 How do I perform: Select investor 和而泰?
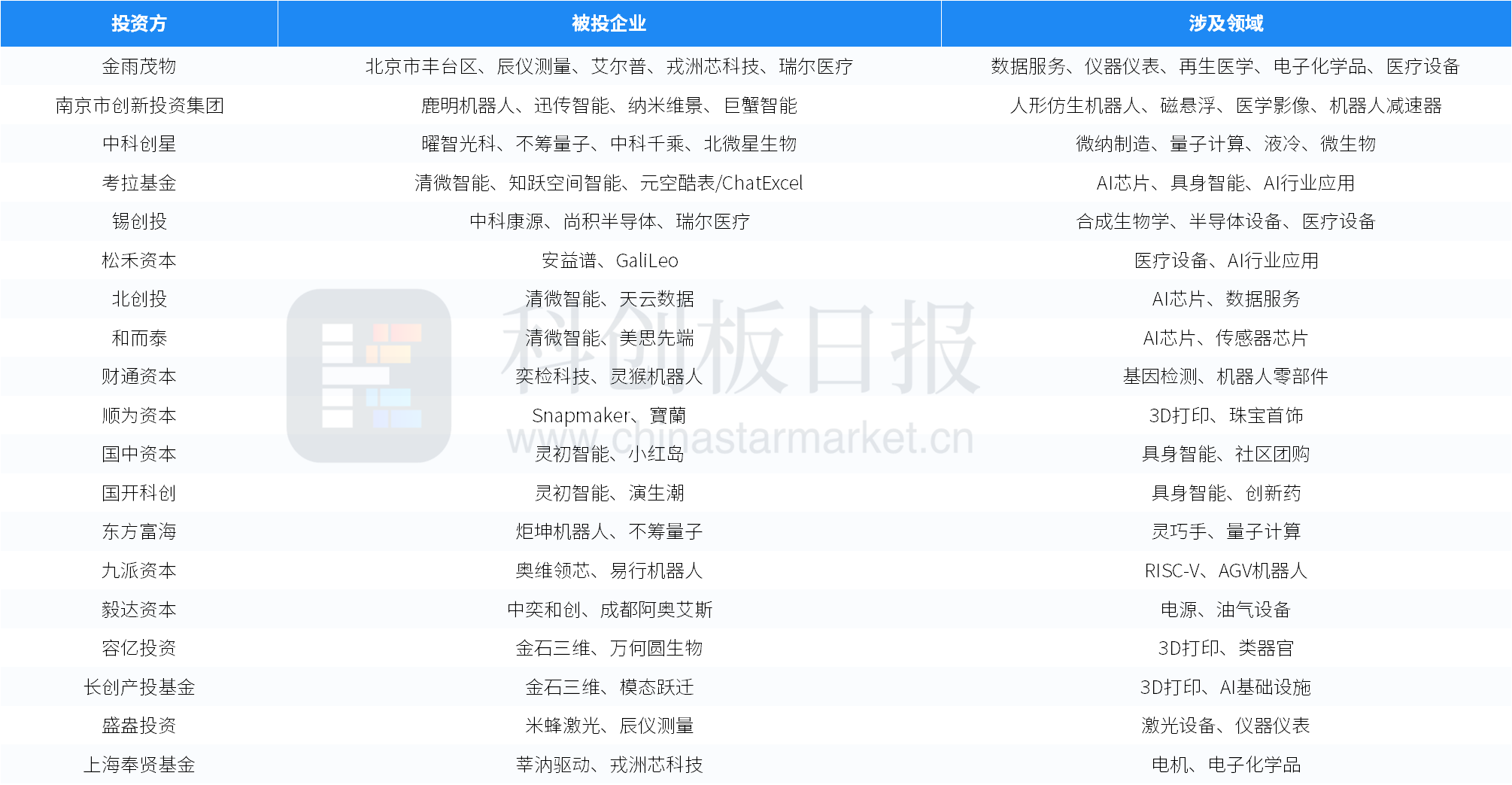pyautogui.click(x=139, y=338)
